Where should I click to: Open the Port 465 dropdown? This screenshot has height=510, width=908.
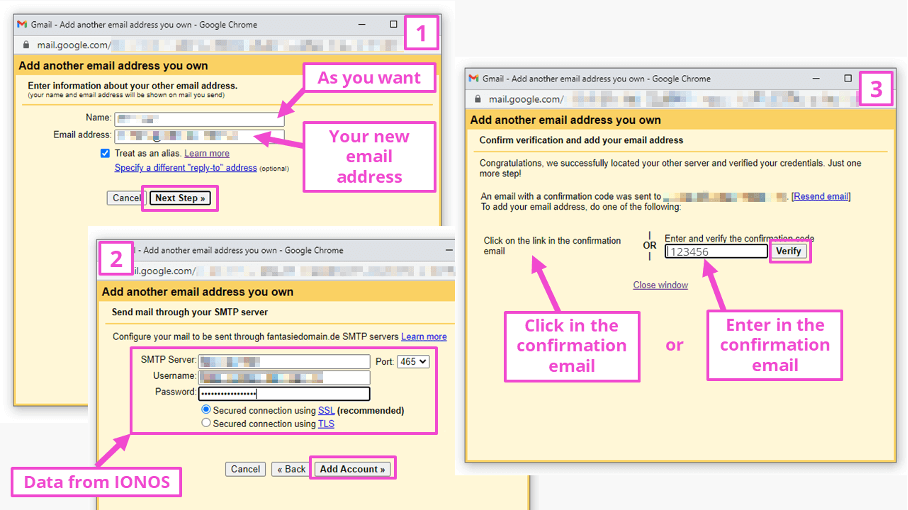413,362
